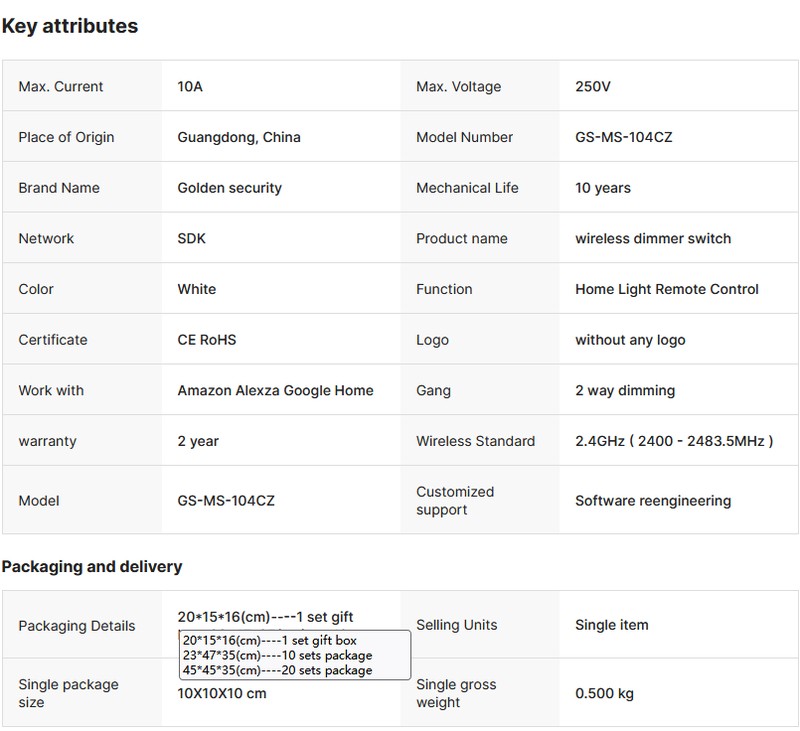Click the "Packaging and delivery" heading
The image size is (800, 731).
coord(92,567)
